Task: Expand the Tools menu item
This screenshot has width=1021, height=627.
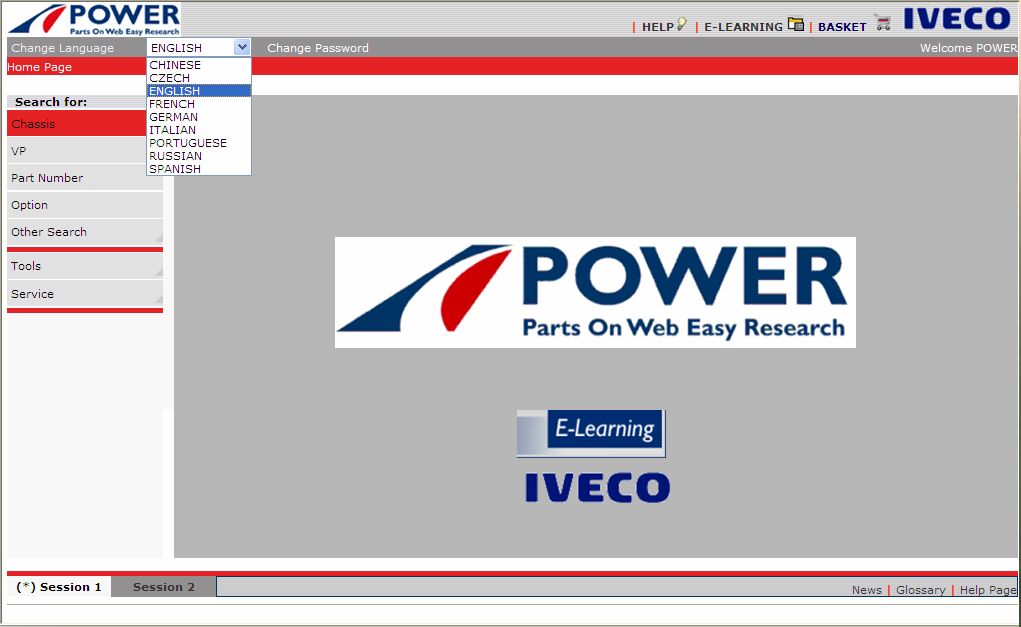Action: pyautogui.click(x=85, y=266)
